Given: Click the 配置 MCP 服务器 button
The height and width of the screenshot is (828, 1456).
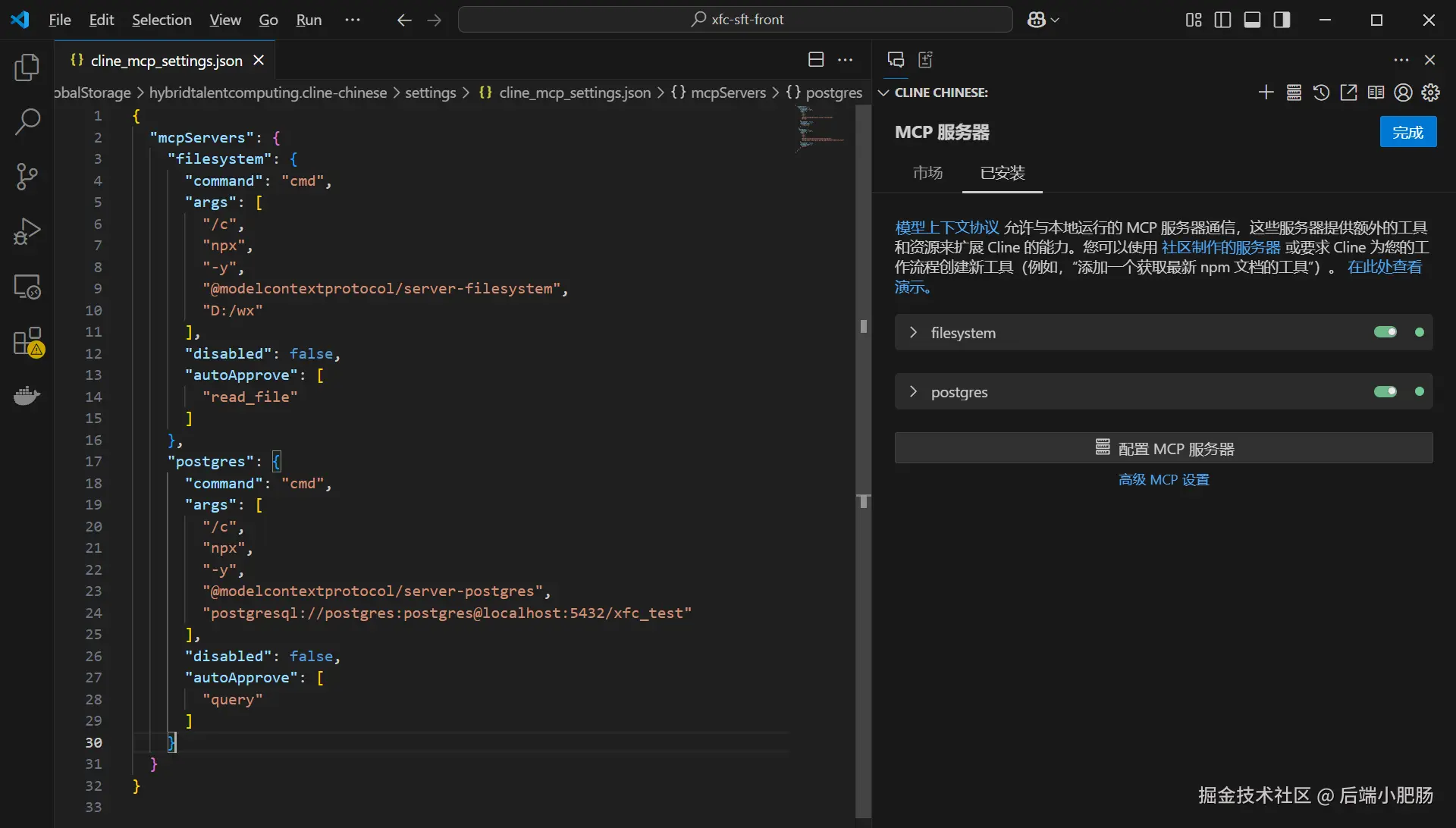Looking at the screenshot, I should pyautogui.click(x=1163, y=448).
